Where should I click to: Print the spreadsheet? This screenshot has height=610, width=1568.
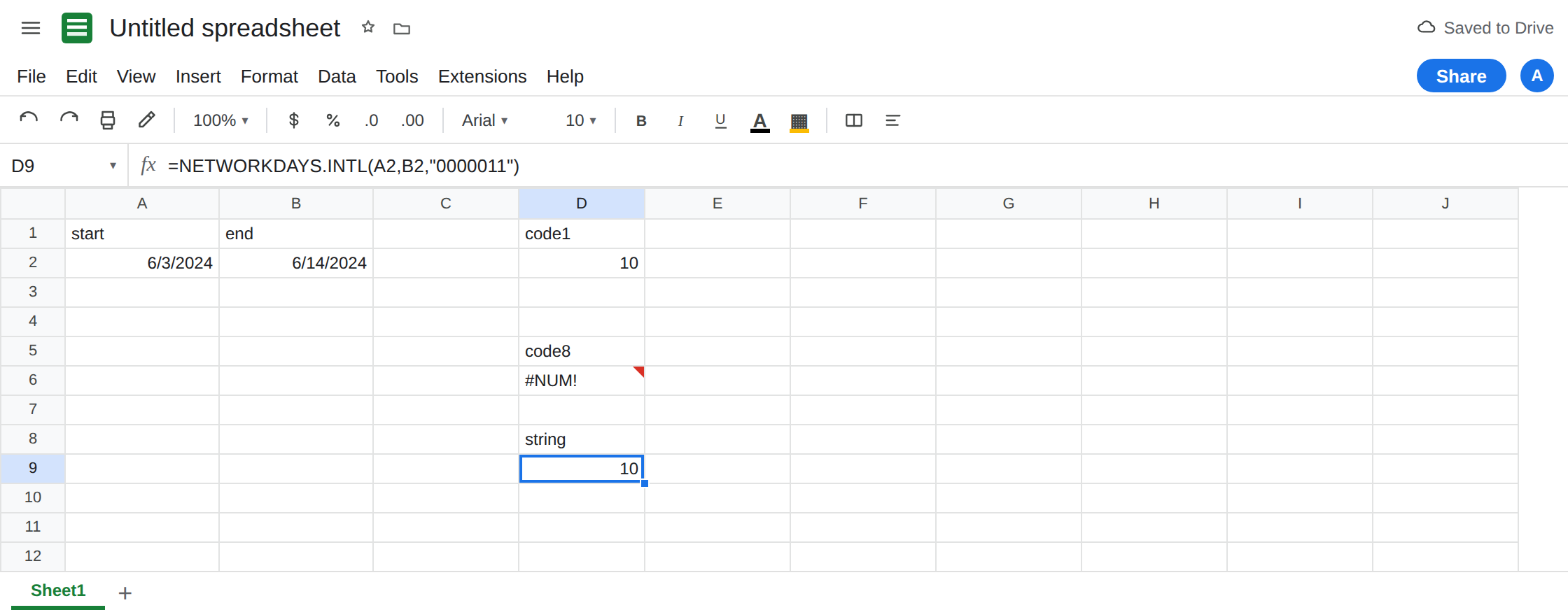pos(108,120)
